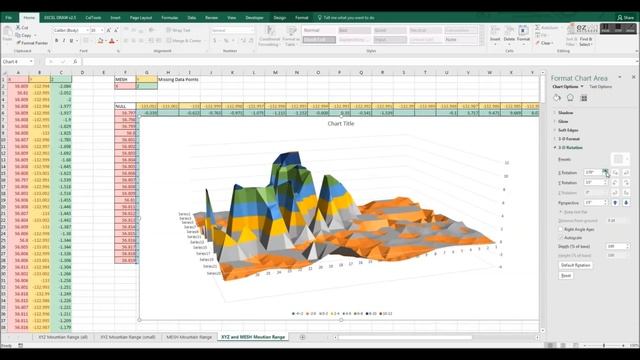Open Fill & Line paint bucket tab
Screen dimensions: 640x360
click(x=557, y=98)
